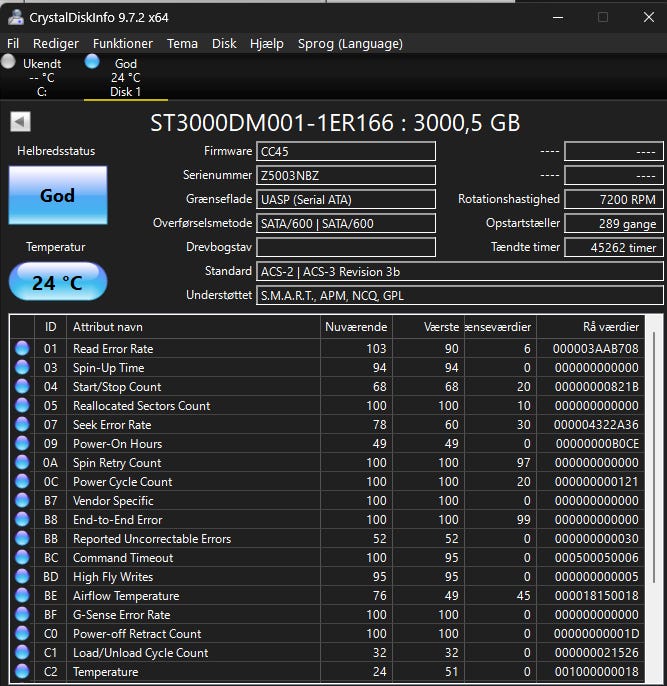The height and width of the screenshot is (686, 667).
Task: Select the Ukendt disk C: status icon
Action: pos(9,62)
